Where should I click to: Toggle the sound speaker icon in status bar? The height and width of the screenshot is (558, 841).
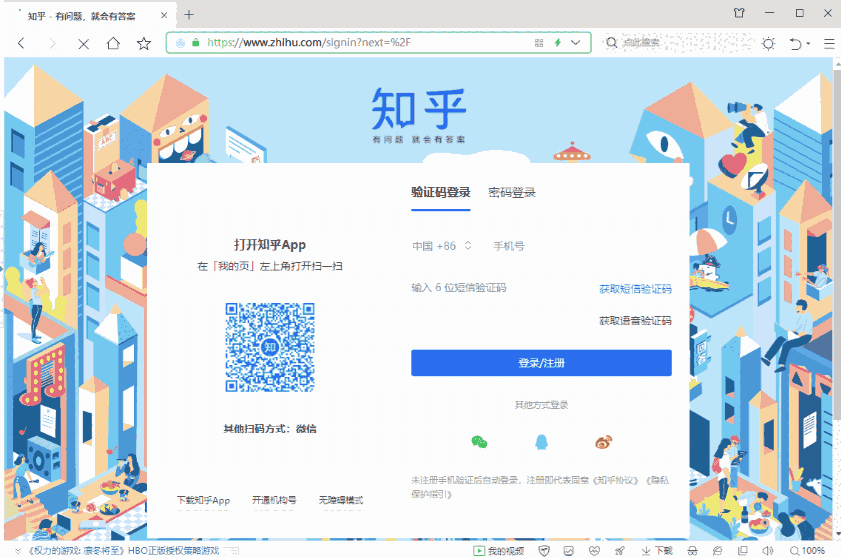tap(768, 550)
